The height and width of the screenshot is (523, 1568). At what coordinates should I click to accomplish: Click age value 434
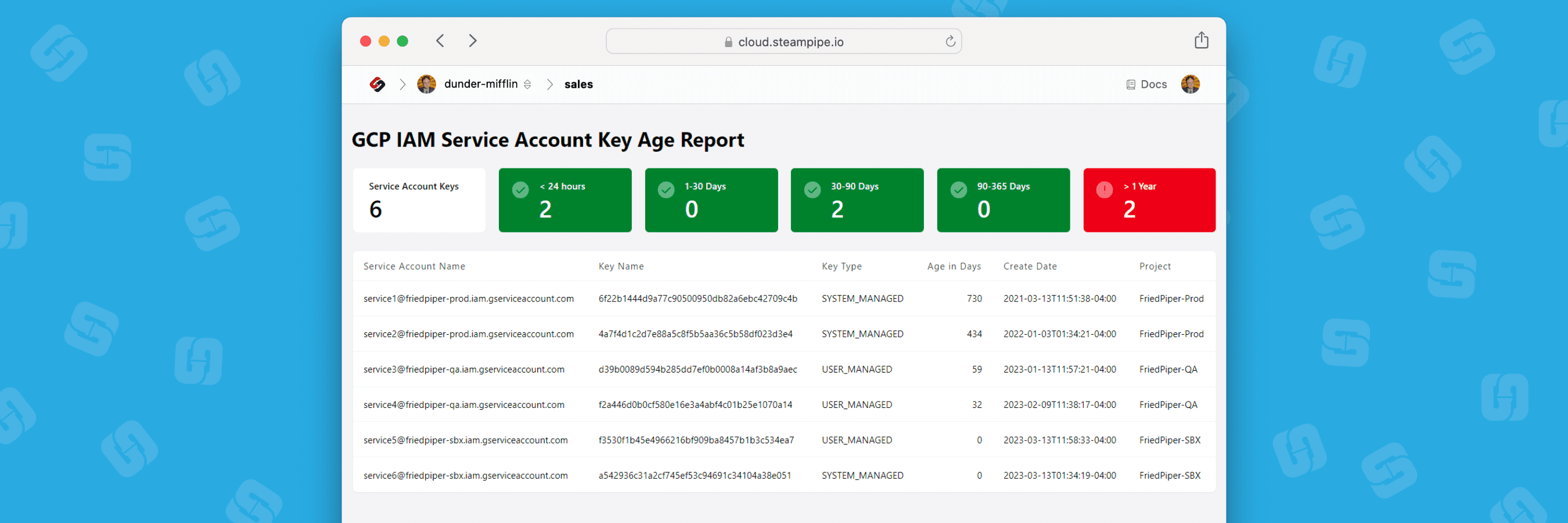(x=974, y=334)
